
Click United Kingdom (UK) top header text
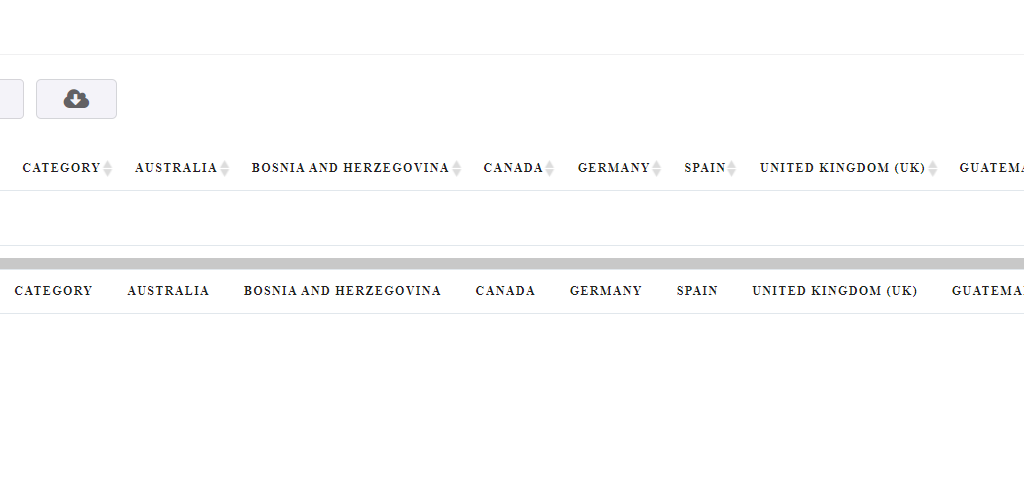(842, 168)
